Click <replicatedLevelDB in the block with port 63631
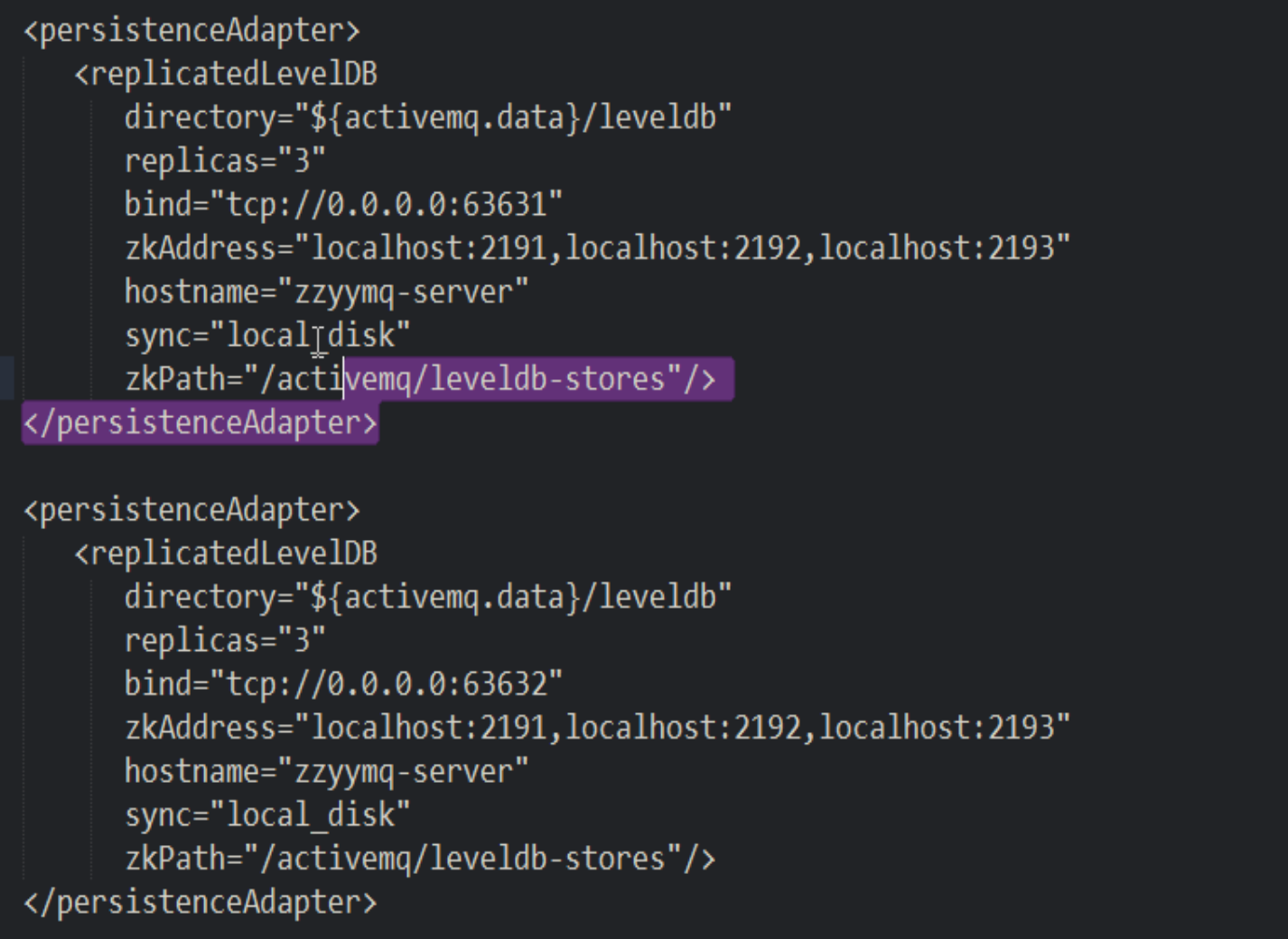 [x=226, y=73]
